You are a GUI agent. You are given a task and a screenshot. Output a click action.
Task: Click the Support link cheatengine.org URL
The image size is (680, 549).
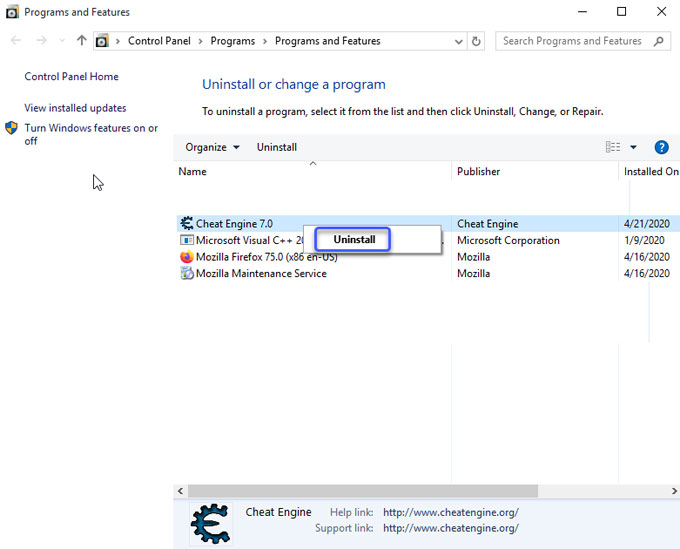coord(451,528)
